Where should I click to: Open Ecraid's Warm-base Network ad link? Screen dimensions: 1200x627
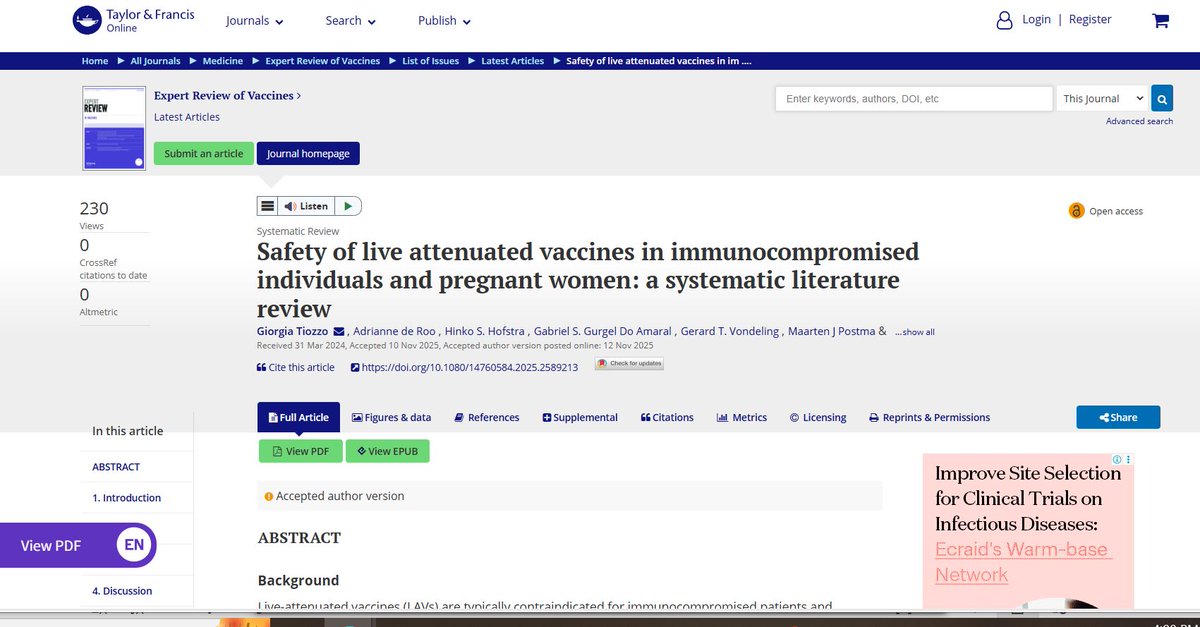(x=1022, y=561)
